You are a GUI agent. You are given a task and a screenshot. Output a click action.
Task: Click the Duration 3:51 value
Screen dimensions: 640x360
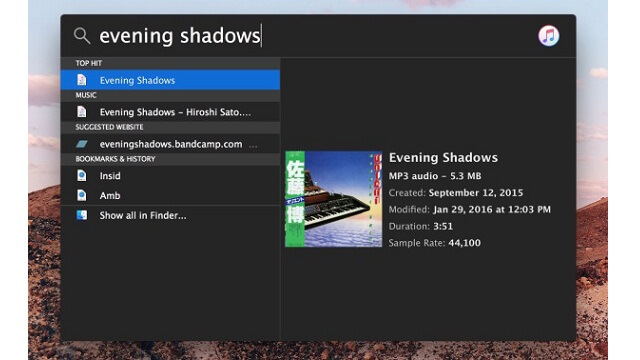tap(442, 226)
